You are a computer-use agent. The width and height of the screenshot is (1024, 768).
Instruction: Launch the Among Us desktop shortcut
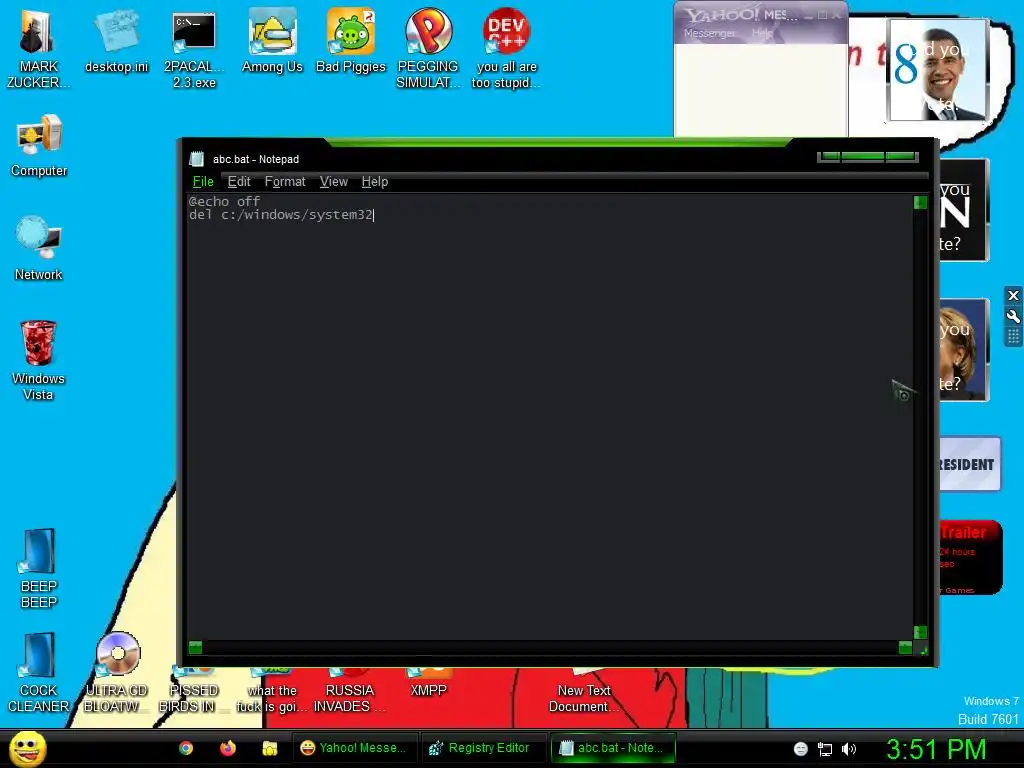point(272,40)
